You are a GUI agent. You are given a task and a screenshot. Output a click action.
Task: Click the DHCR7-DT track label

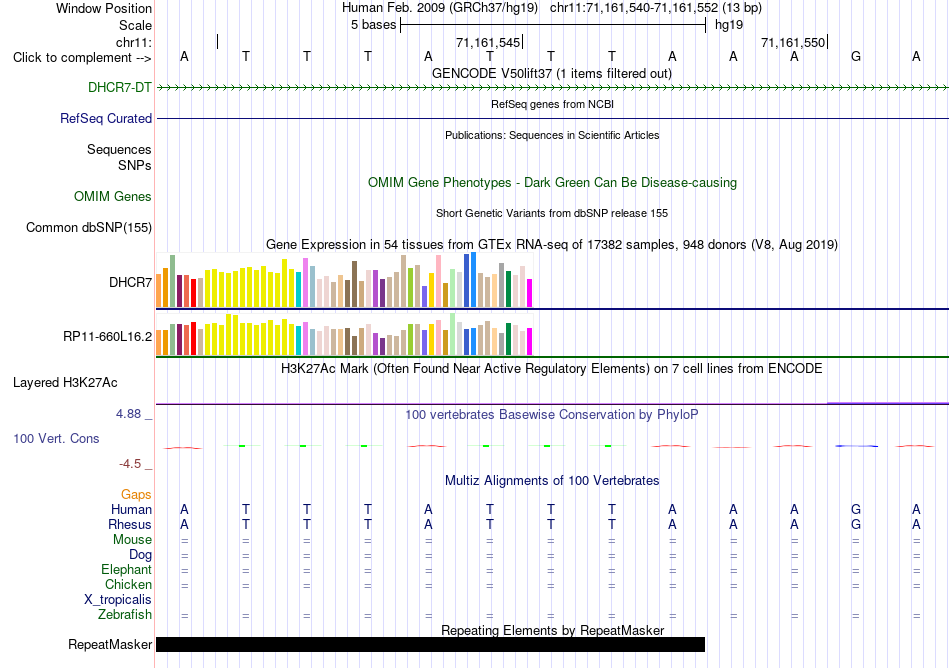click(x=119, y=87)
